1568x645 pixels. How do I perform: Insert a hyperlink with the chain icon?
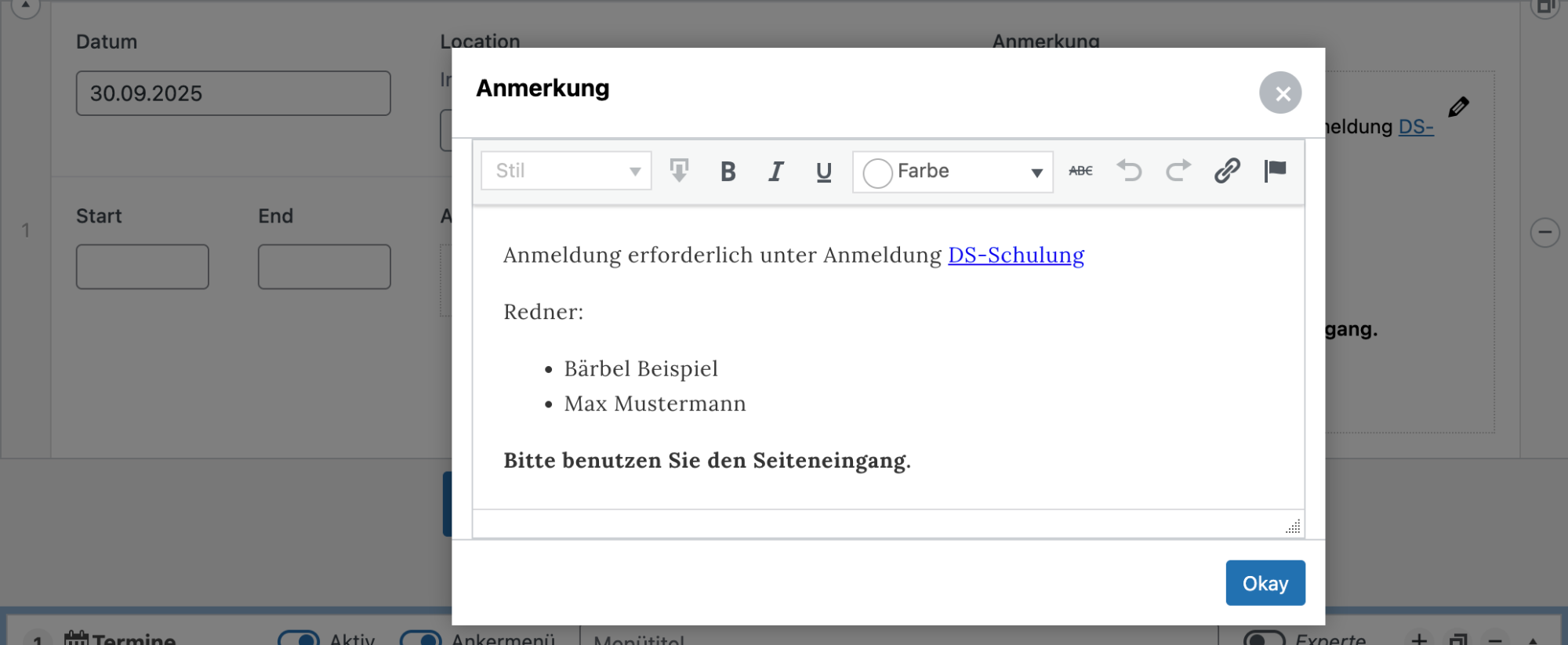coord(1227,171)
